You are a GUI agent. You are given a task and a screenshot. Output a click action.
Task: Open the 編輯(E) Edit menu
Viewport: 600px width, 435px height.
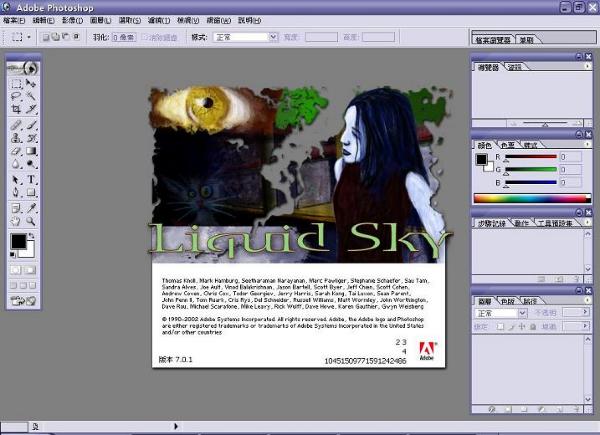[x=43, y=20]
